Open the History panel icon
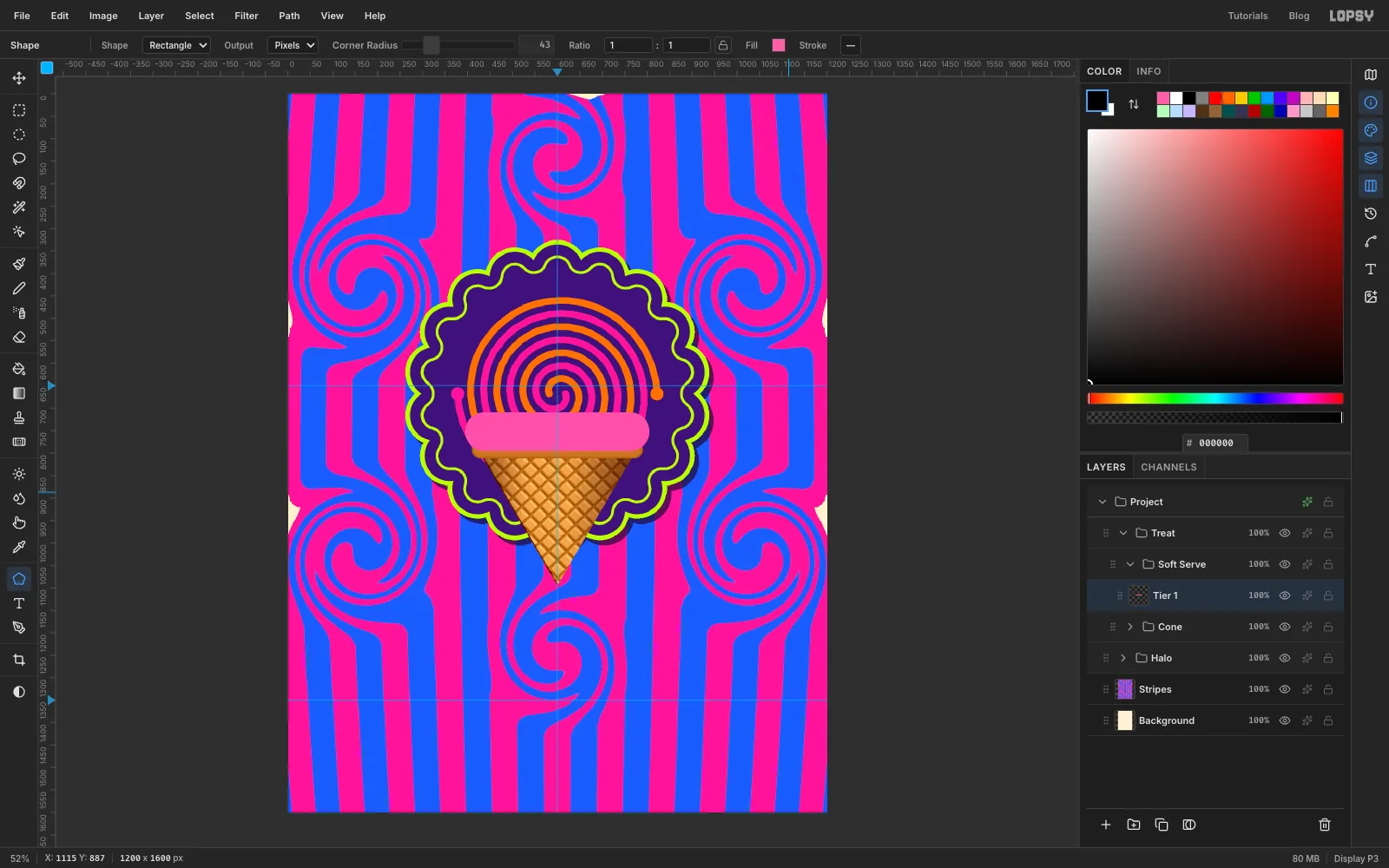 (1371, 214)
